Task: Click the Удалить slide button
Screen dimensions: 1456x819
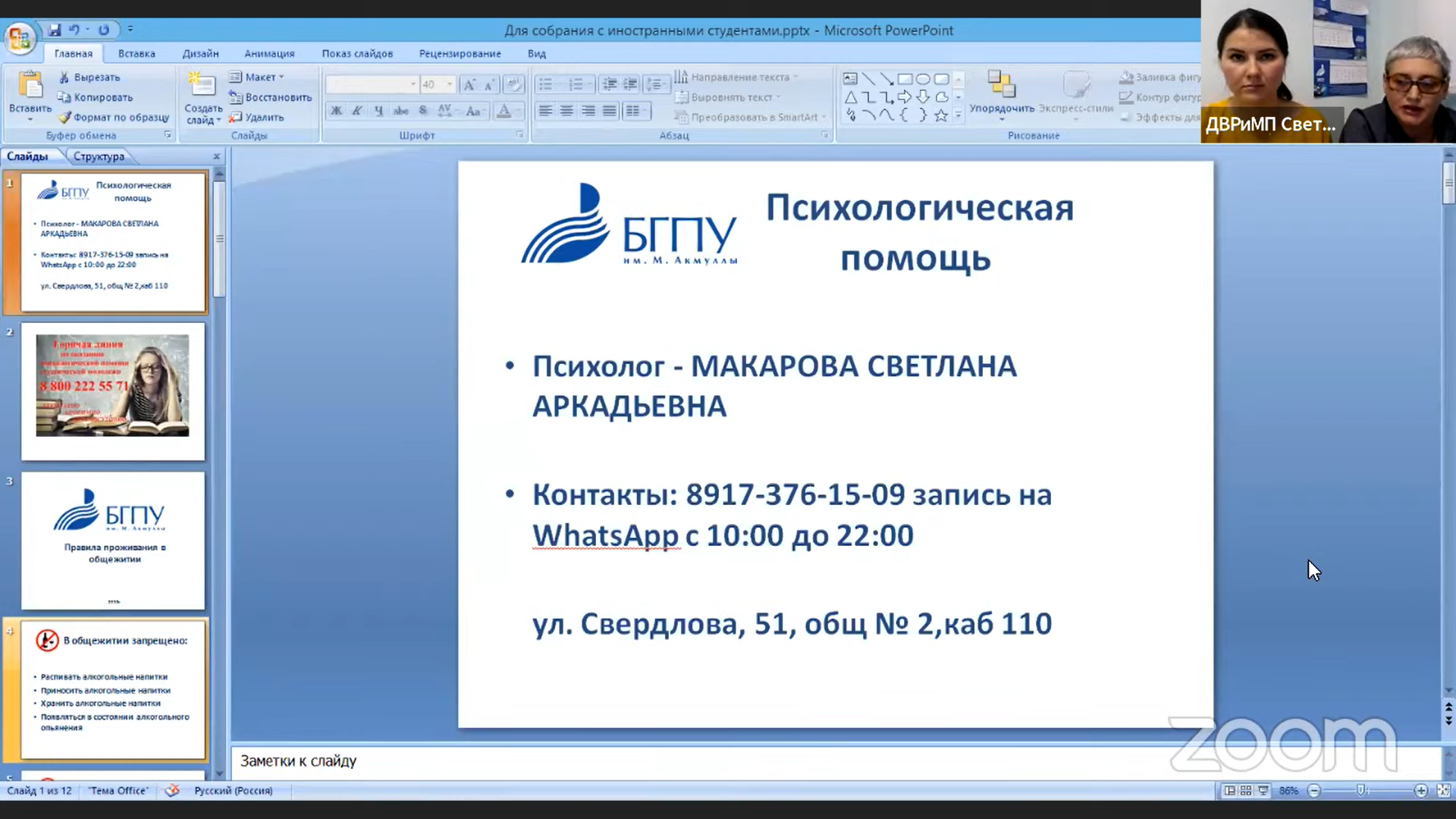Action: 258,118
